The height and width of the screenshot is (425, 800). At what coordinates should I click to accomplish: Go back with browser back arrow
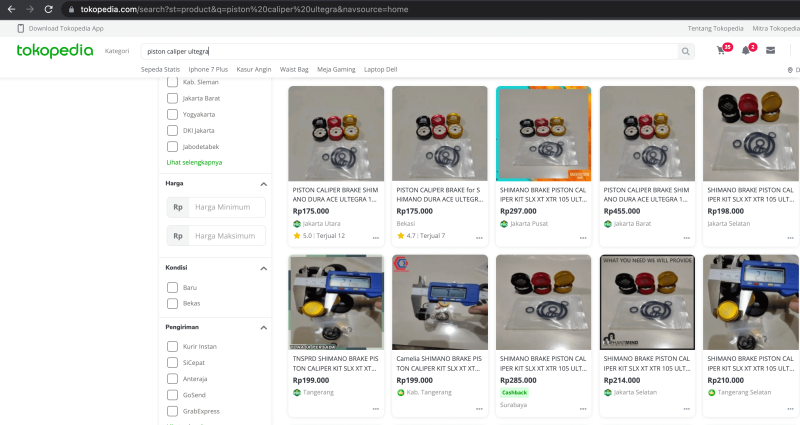[x=11, y=9]
